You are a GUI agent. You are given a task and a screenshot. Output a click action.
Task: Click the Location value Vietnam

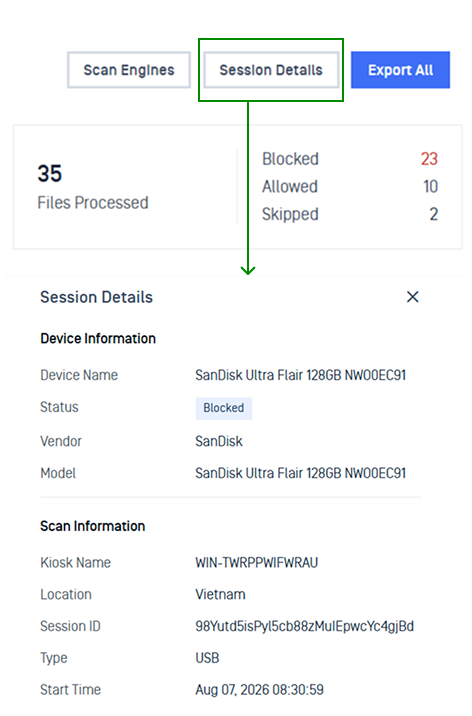coord(220,595)
